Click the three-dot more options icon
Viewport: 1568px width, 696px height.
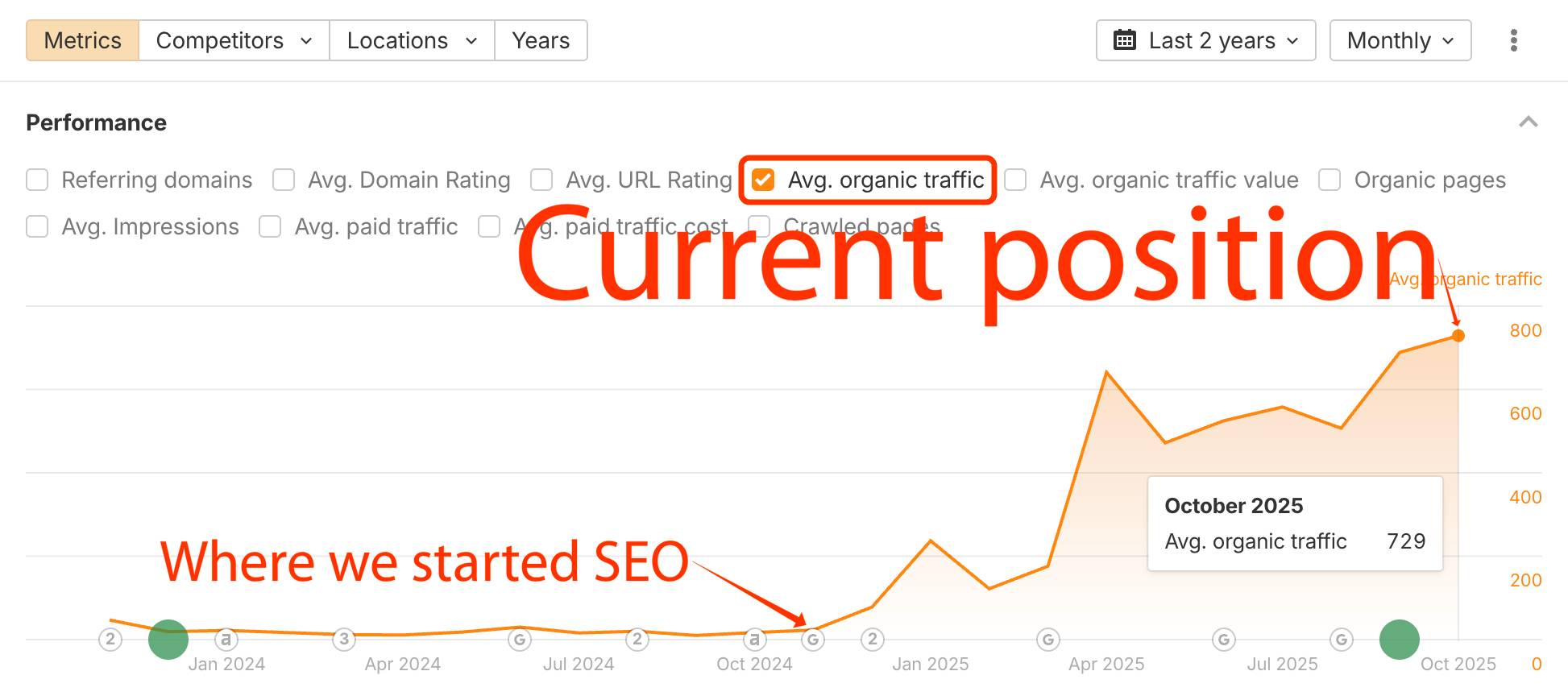point(1514,40)
